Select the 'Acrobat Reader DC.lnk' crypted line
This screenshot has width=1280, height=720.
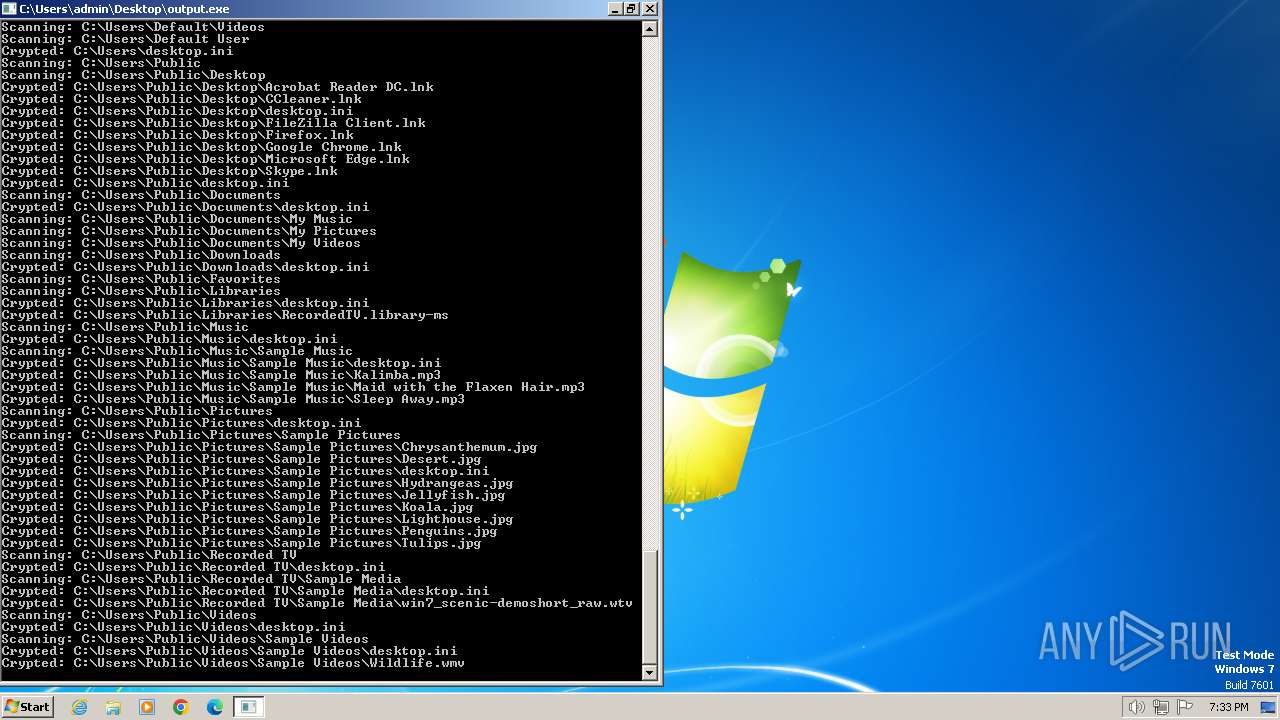(217, 87)
